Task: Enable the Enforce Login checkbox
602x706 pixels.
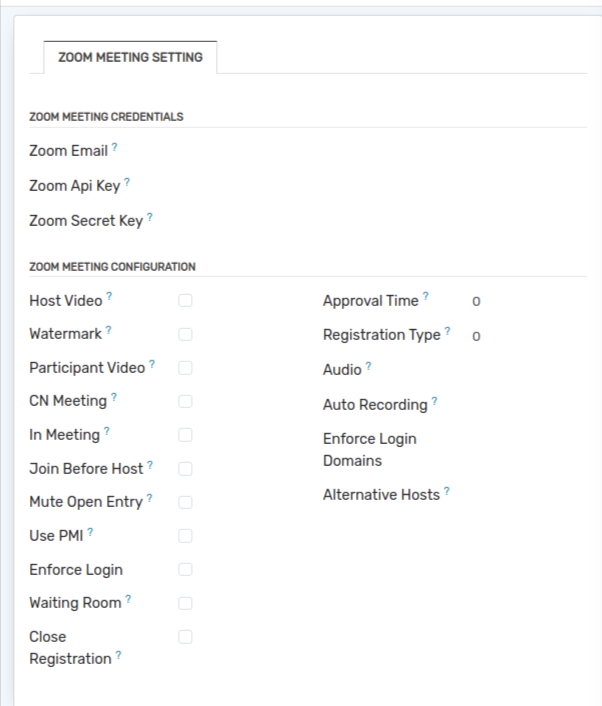Action: pos(185,570)
